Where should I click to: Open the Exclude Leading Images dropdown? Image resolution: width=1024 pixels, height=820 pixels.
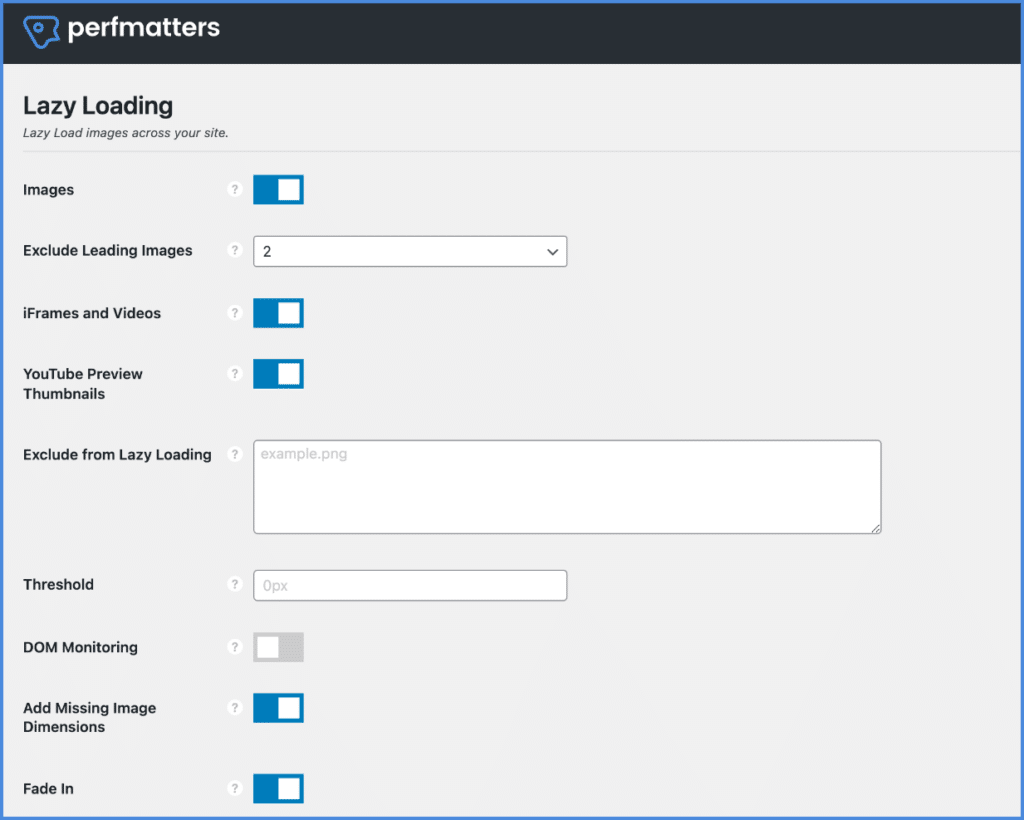(x=410, y=251)
